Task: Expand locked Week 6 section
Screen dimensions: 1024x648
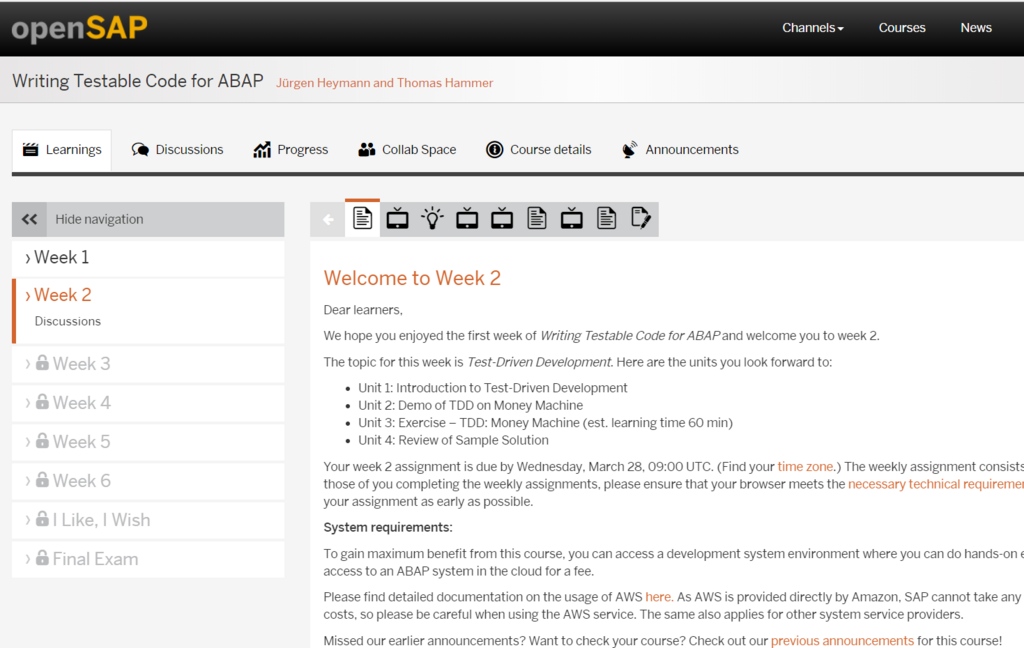Action: coord(148,481)
